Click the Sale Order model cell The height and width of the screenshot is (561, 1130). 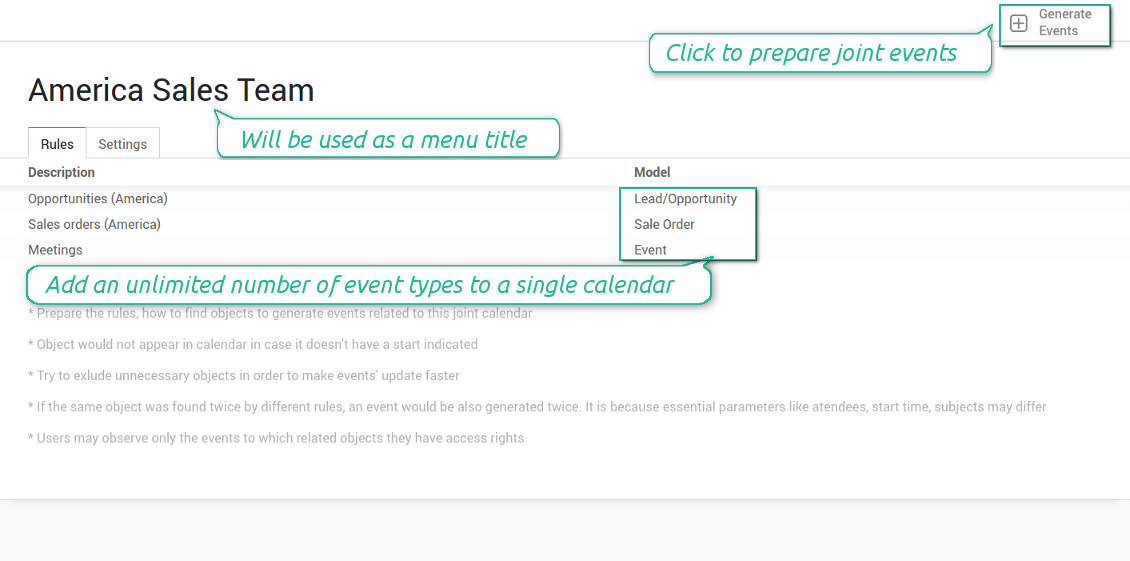(x=664, y=224)
